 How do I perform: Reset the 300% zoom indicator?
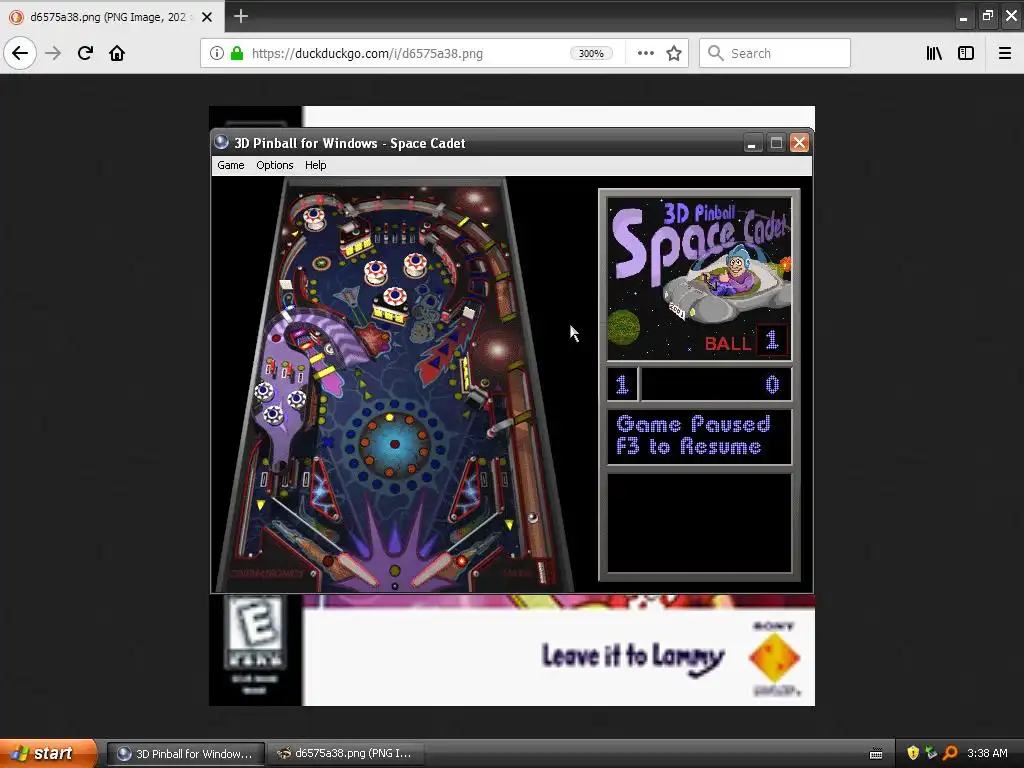click(591, 54)
